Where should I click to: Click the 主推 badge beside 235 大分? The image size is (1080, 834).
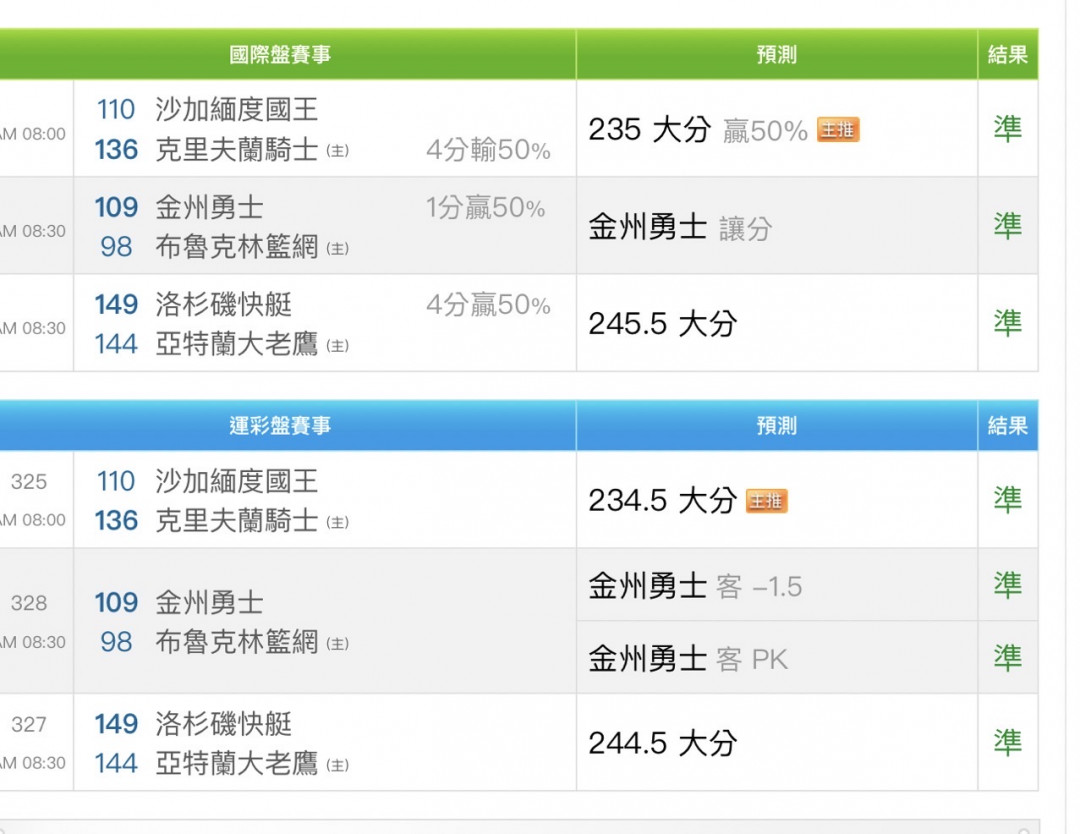tap(838, 130)
